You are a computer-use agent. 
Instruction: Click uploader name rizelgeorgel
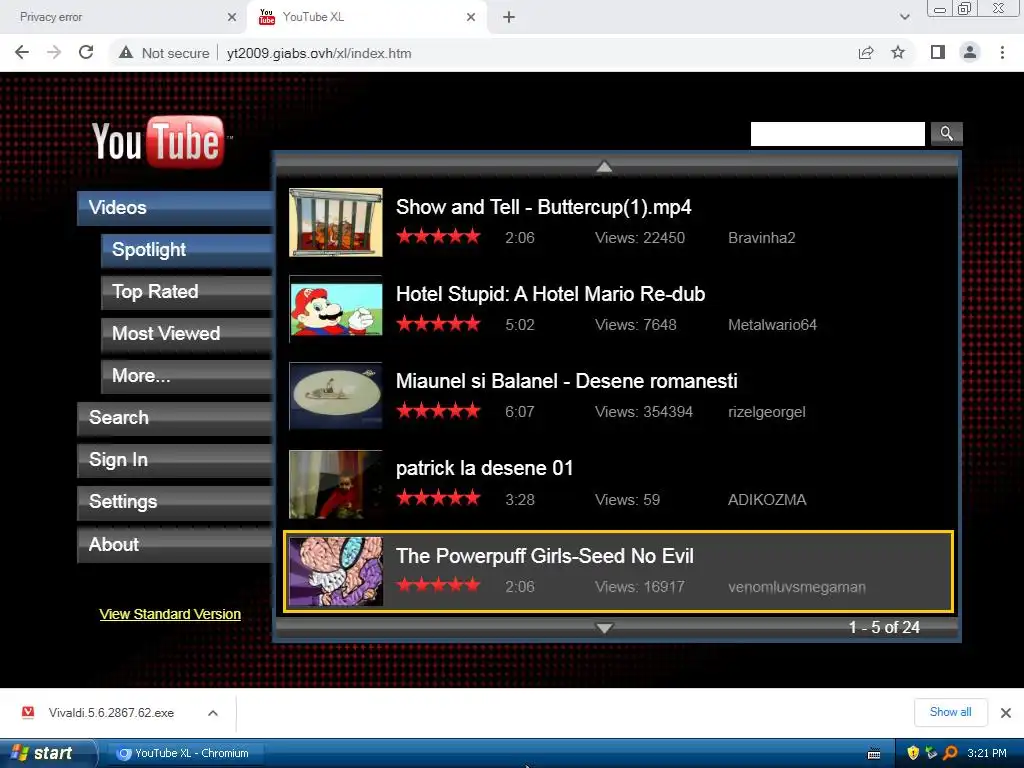click(767, 412)
